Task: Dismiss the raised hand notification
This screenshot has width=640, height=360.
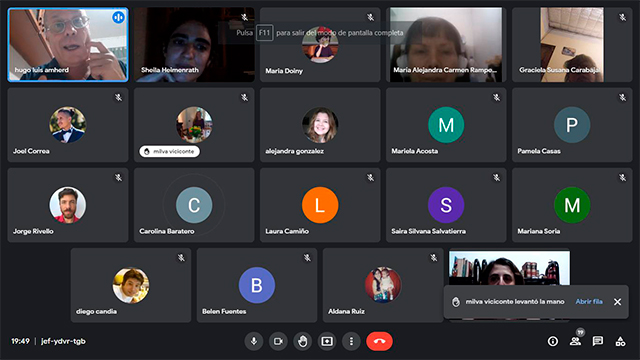Action: (x=618, y=302)
